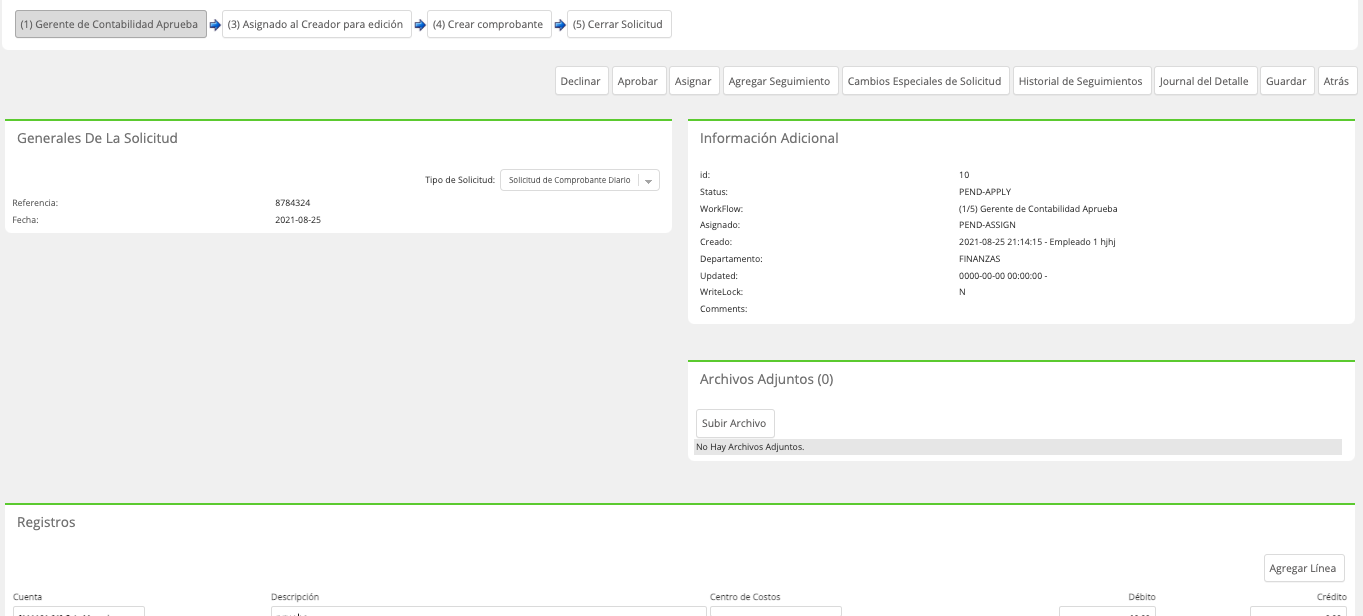Open Cambios Especiales de Solicitud
The height and width of the screenshot is (616, 1363).
pyautogui.click(x=926, y=81)
